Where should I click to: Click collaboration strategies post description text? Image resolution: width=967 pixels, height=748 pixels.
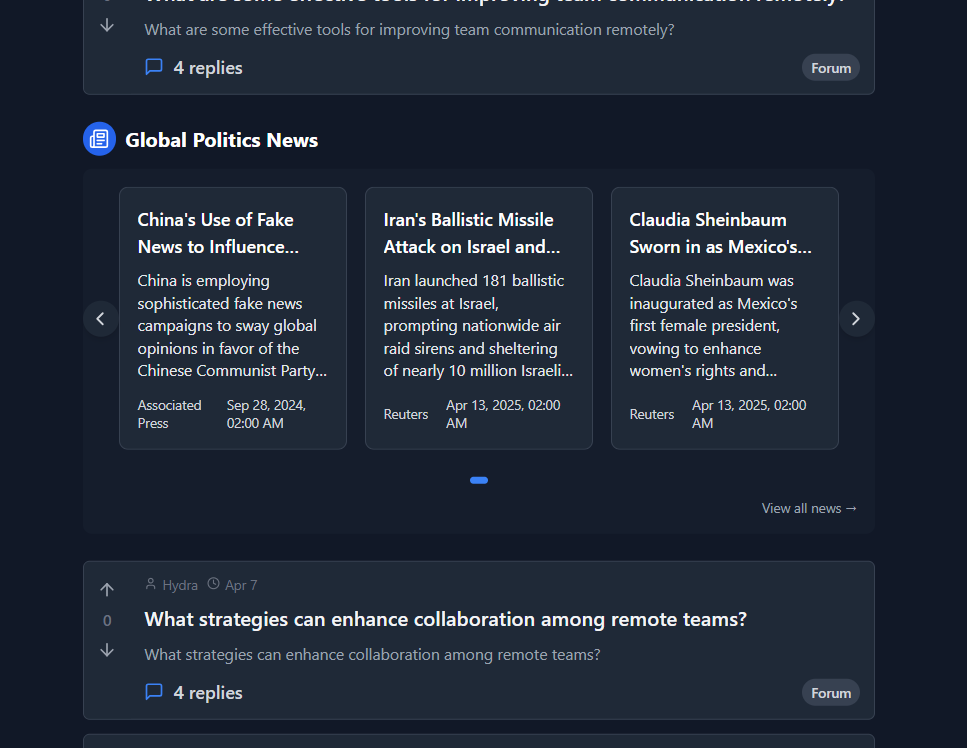tap(372, 654)
